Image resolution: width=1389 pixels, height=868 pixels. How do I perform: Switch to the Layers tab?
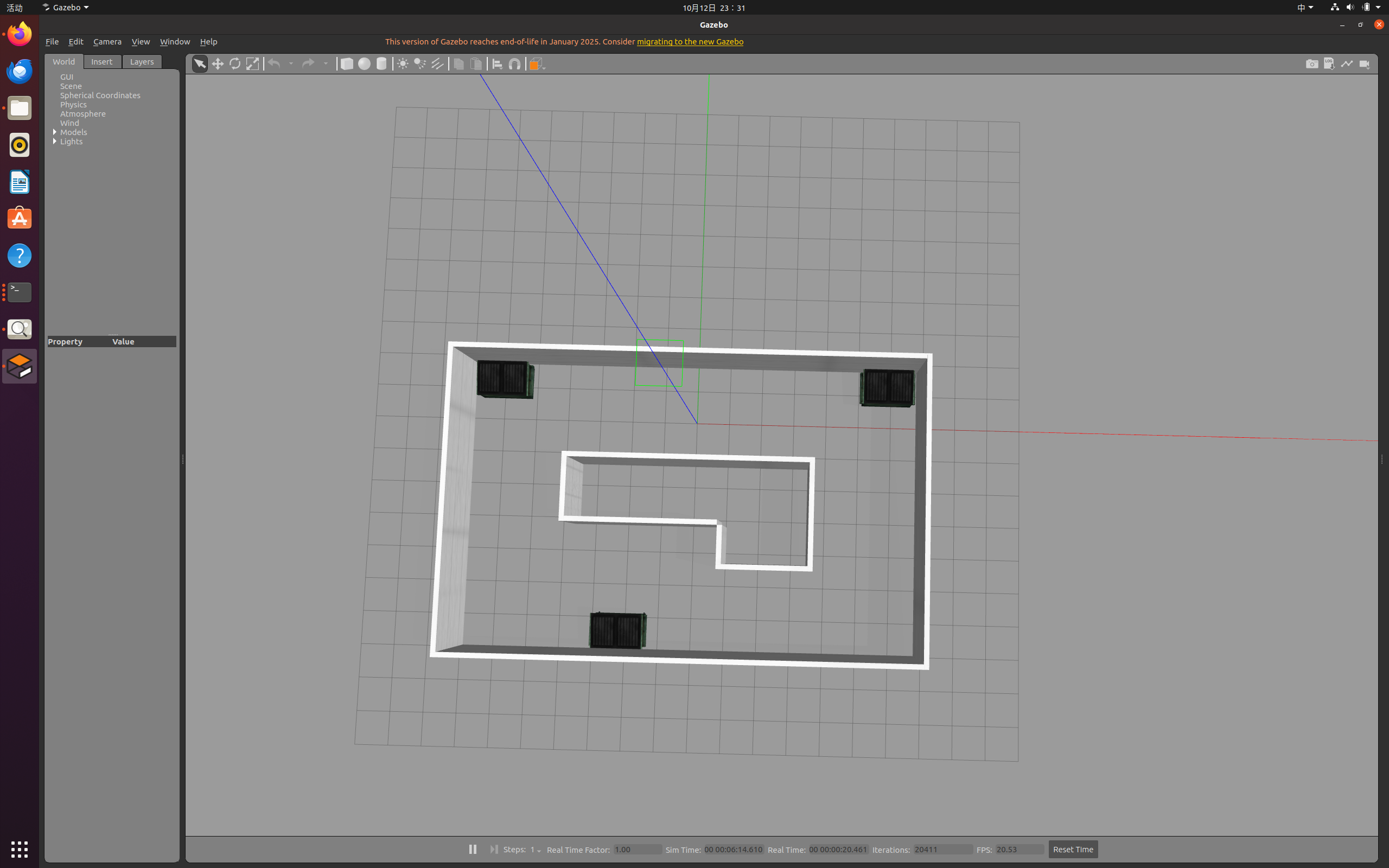[x=142, y=61]
